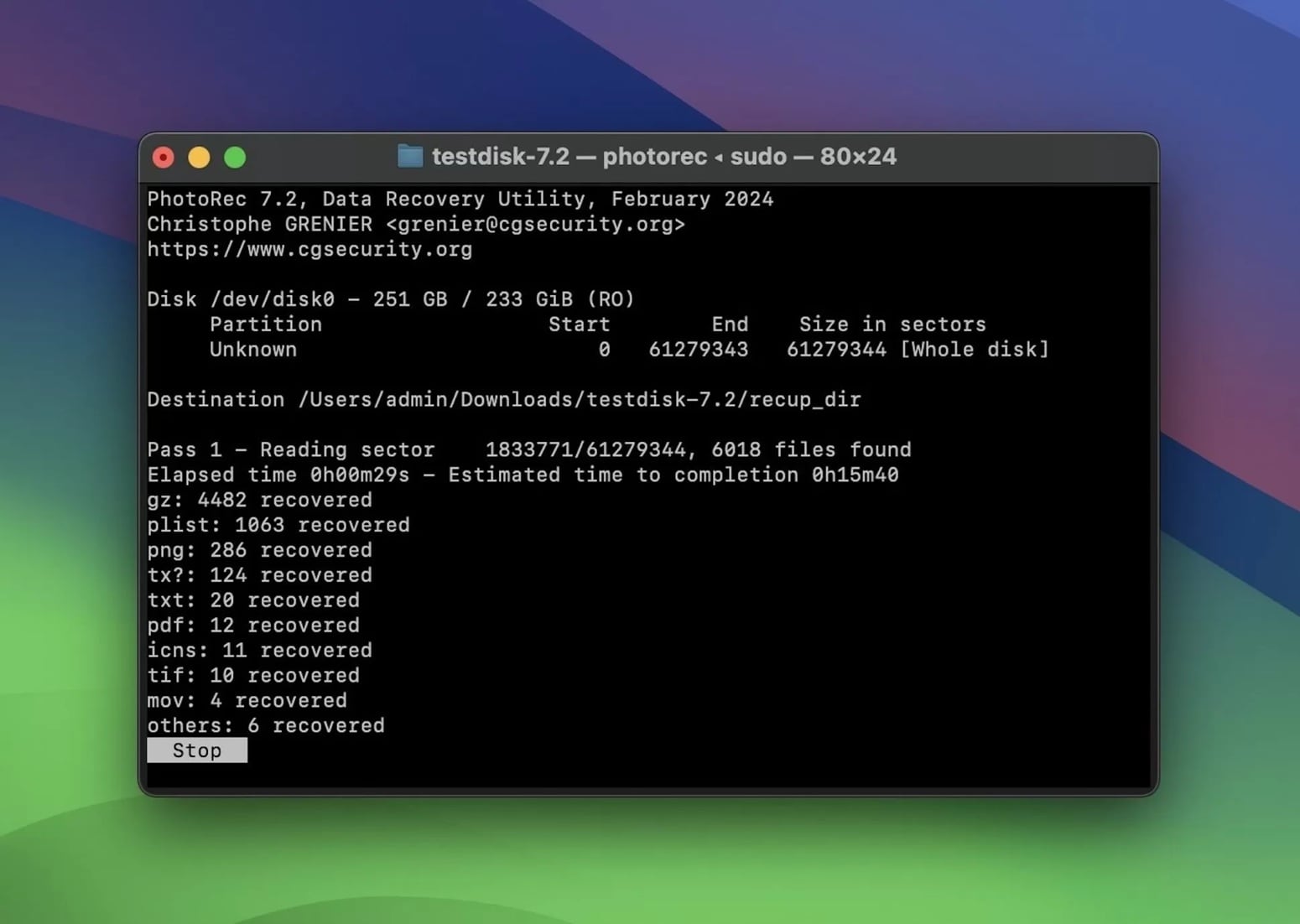Viewport: 1300px width, 924px height.
Task: Click the others: 6 recovered line
Action: click(x=266, y=725)
